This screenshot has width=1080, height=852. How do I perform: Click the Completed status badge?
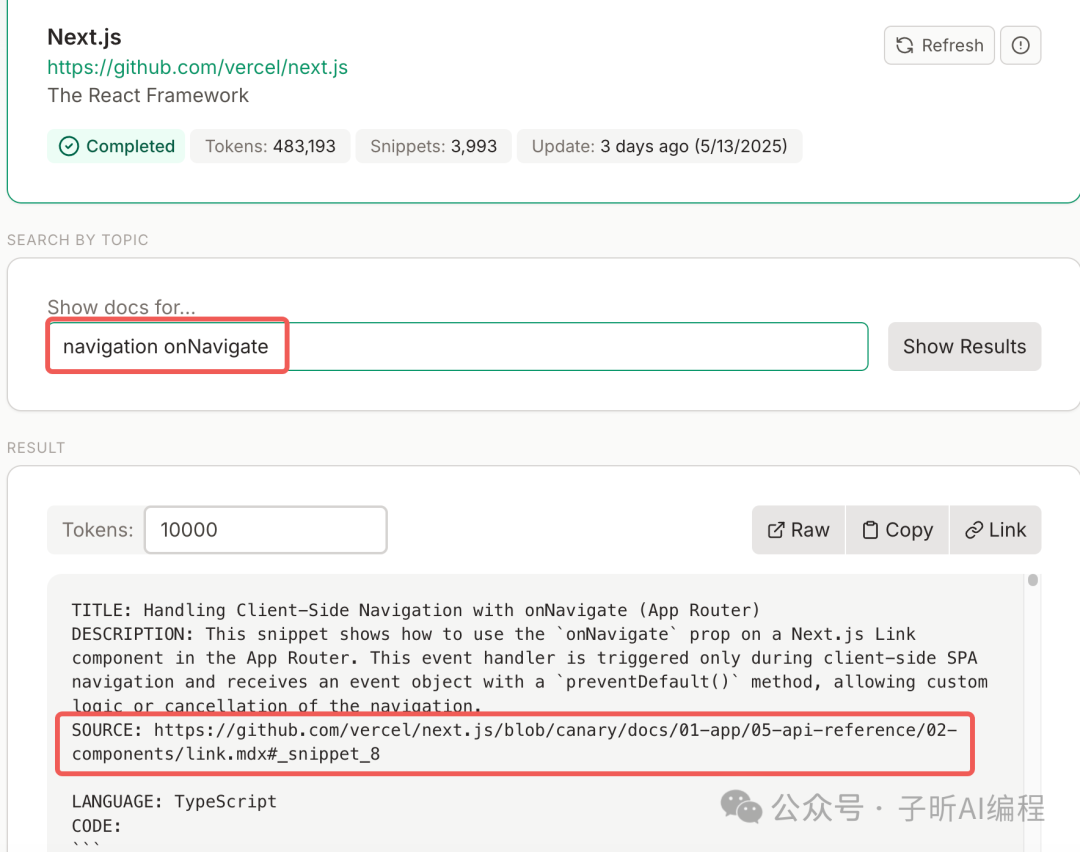coord(116,146)
